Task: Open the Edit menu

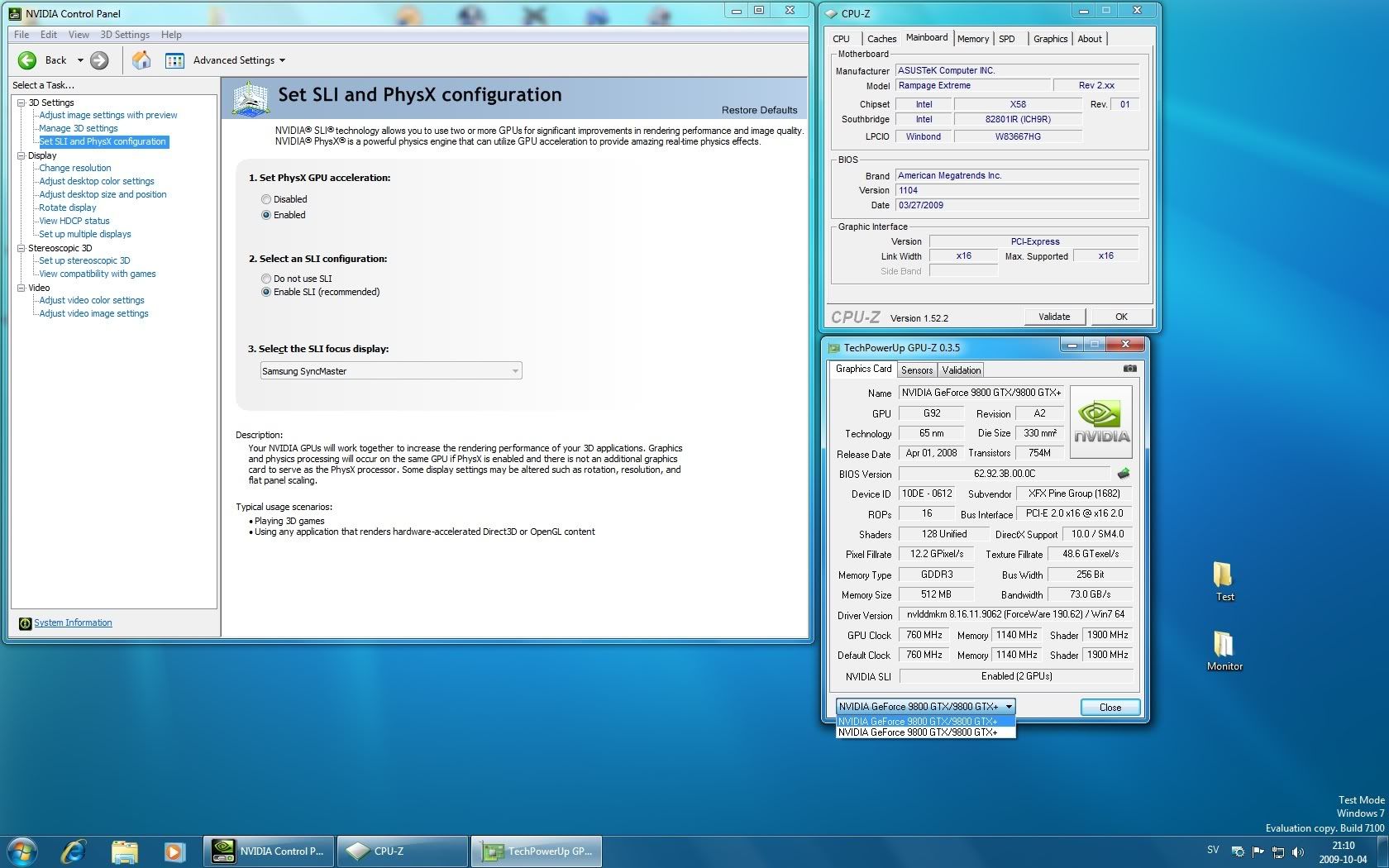Action: coord(49,35)
